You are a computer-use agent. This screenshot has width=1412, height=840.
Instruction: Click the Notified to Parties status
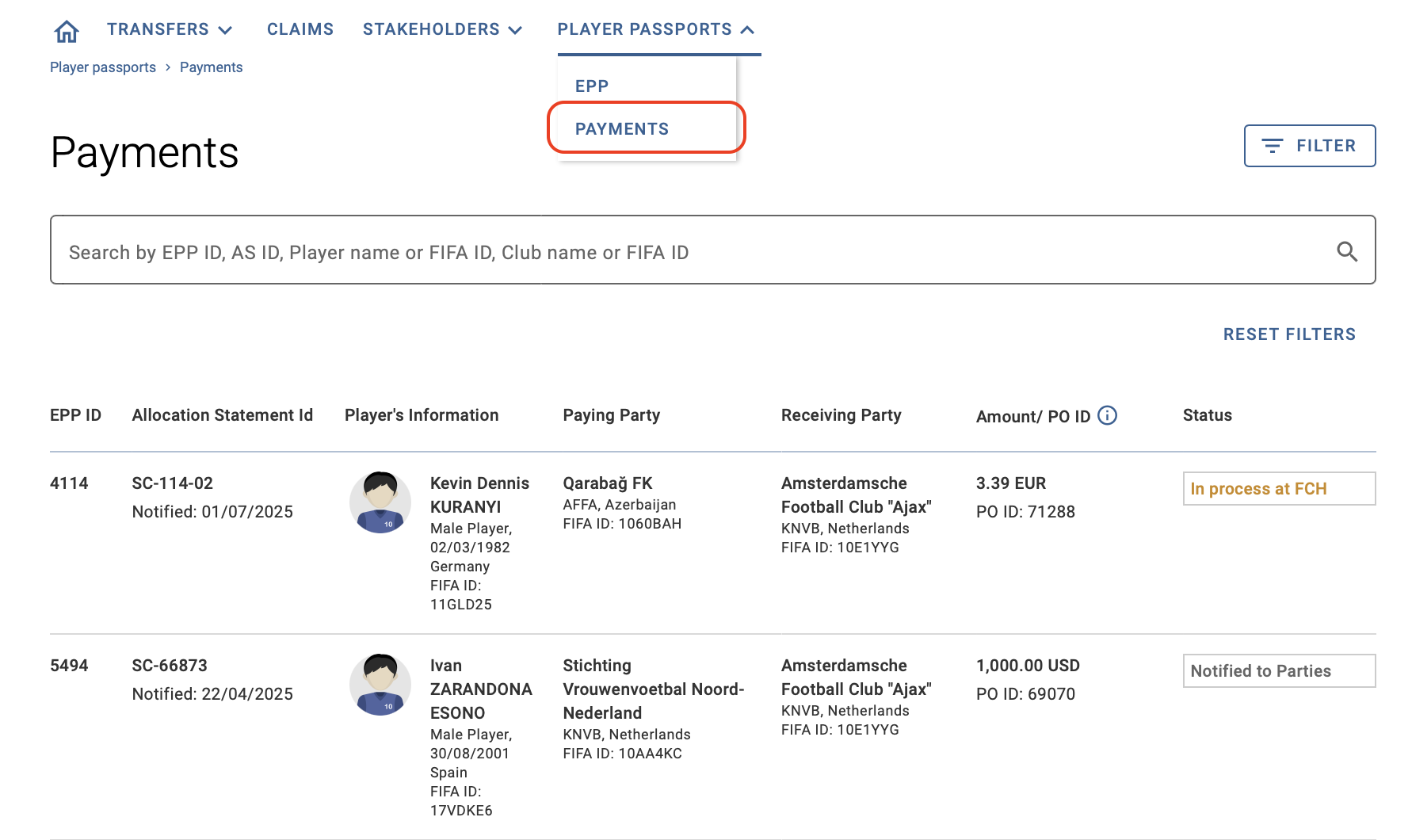pos(1279,671)
